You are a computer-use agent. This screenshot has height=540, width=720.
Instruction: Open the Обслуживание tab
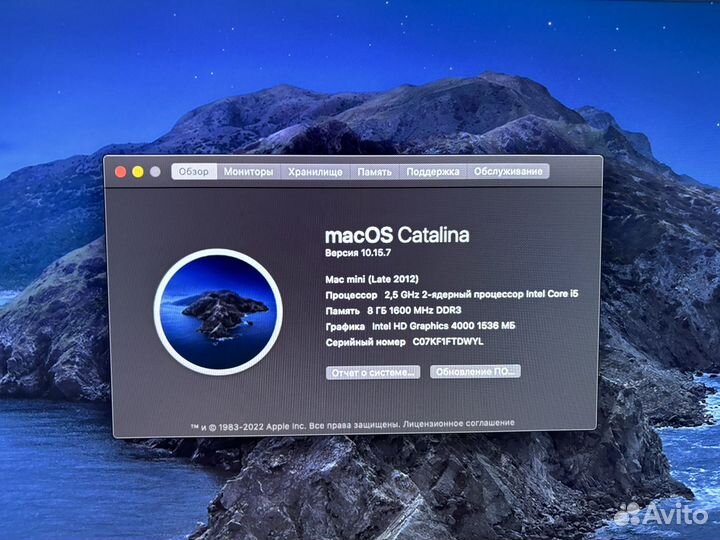point(508,171)
